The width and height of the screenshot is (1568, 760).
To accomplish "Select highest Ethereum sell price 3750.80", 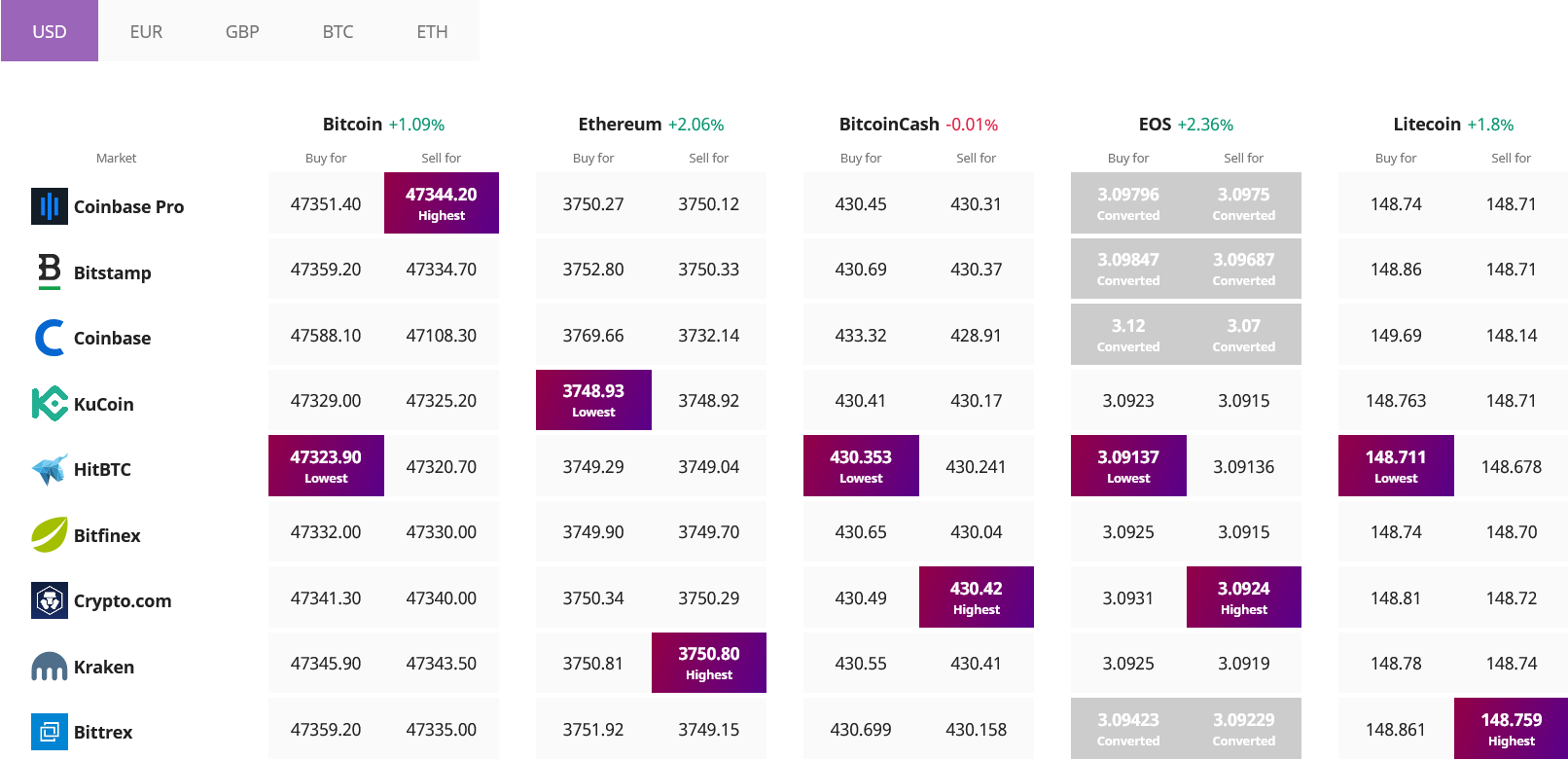I will pos(709,663).
